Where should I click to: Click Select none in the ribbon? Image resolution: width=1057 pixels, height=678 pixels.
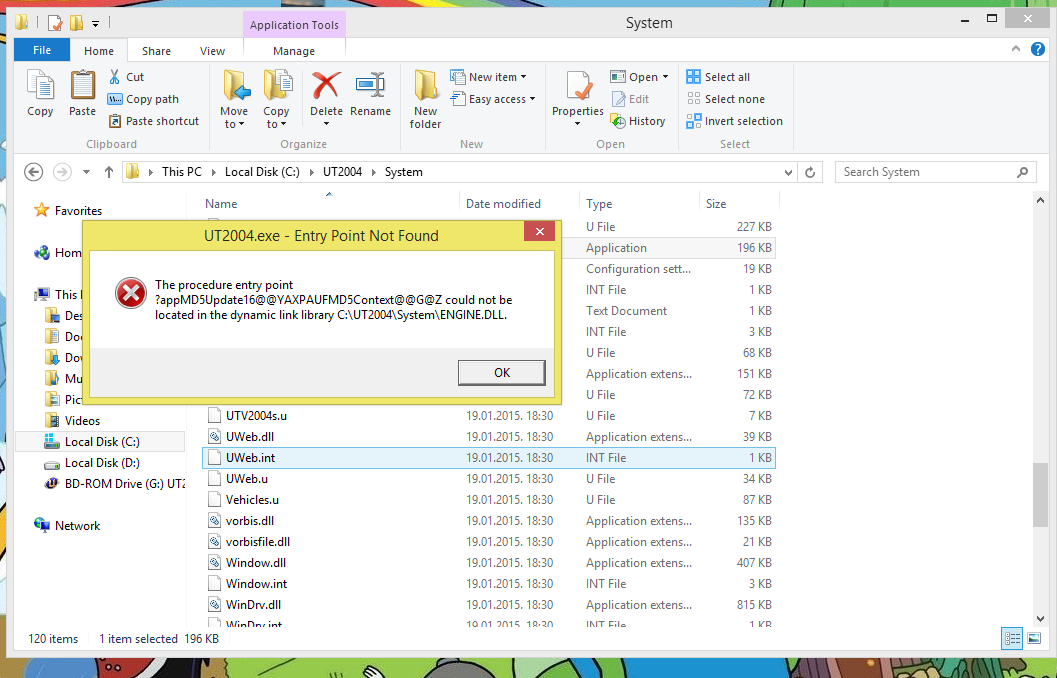point(726,99)
